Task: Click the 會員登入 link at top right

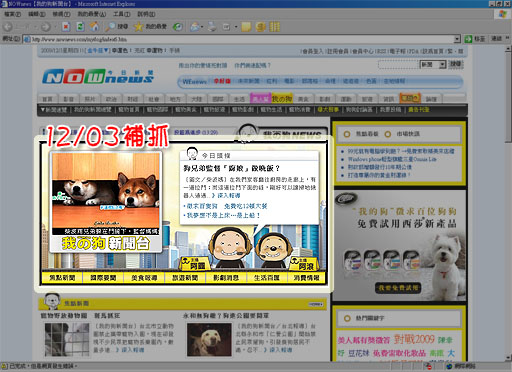Action: pos(313,51)
